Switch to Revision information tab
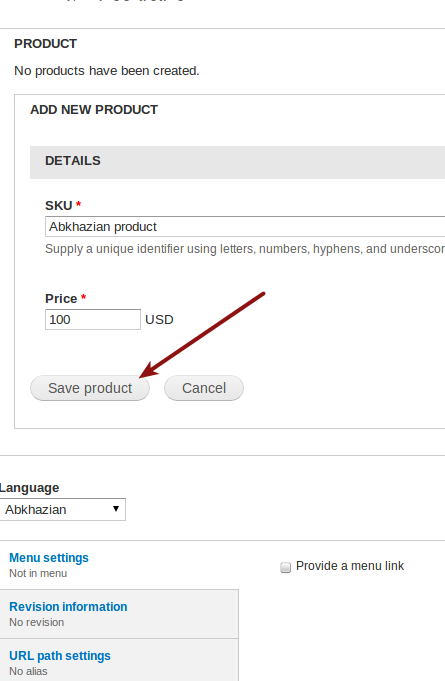The width and height of the screenshot is (445, 681). coord(68,607)
